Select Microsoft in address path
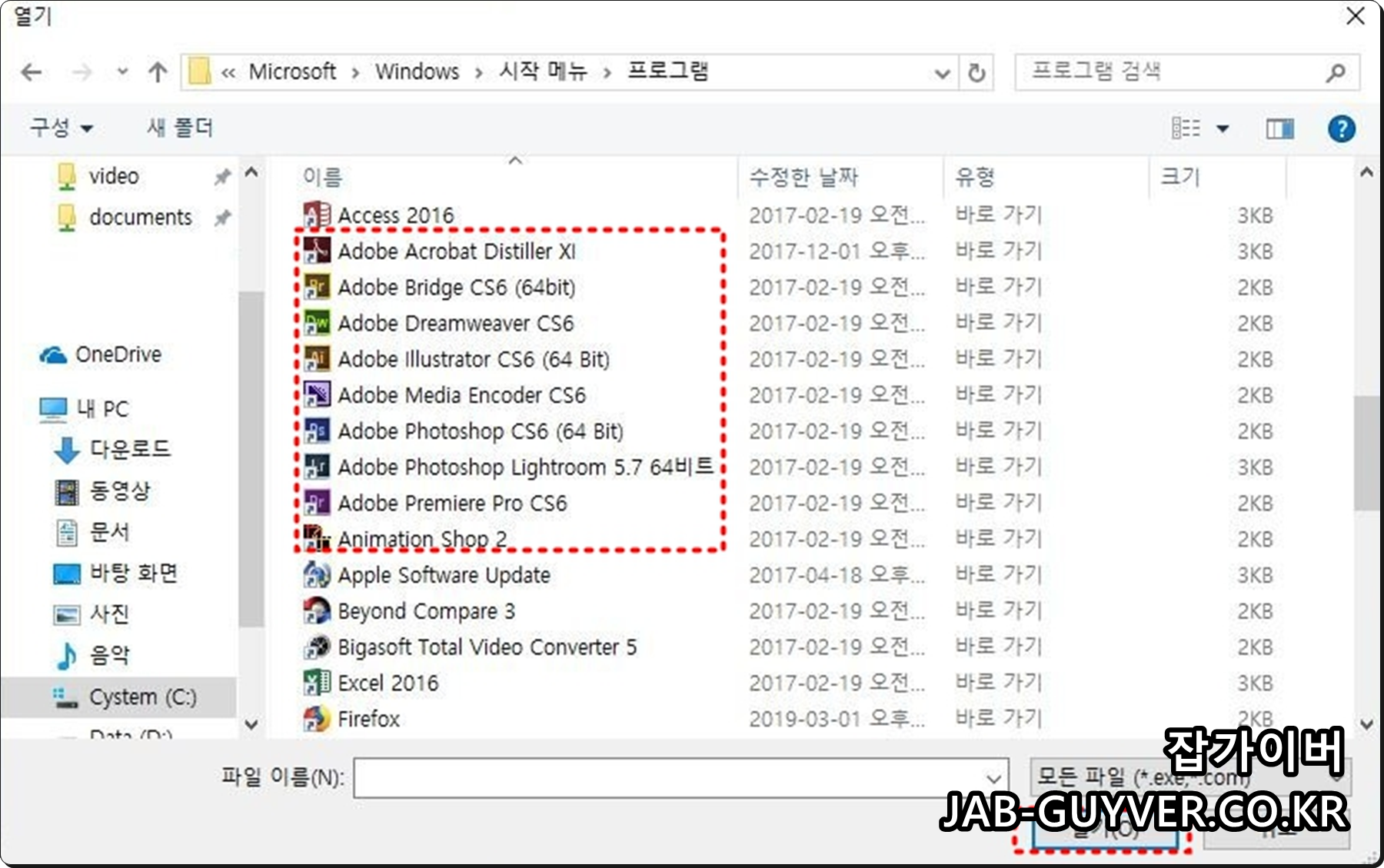This screenshot has height=868, width=1384. (292, 72)
